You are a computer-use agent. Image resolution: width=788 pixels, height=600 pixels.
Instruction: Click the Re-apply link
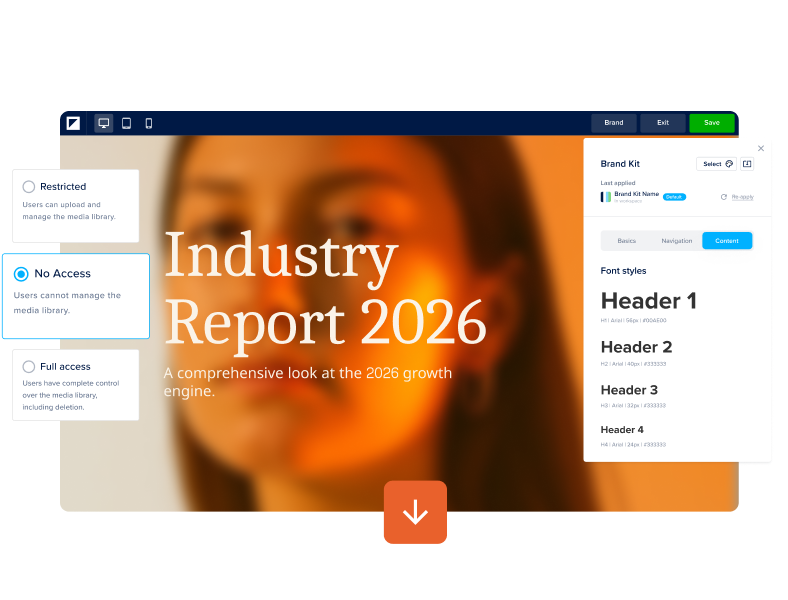point(742,197)
